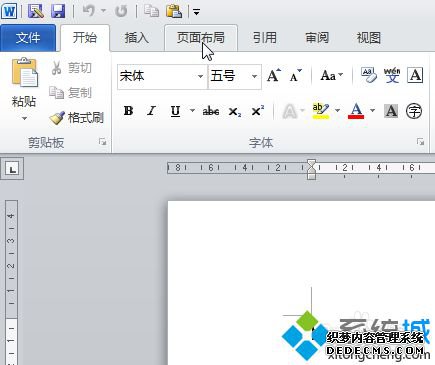Switch to the 开始 (Home) tab
Screen dimensions: 435x365
coord(85,38)
